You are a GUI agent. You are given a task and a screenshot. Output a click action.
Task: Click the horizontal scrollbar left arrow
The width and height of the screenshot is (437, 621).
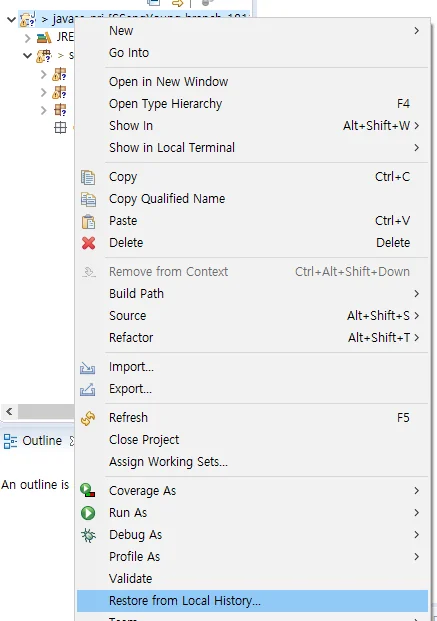[x=9, y=411]
